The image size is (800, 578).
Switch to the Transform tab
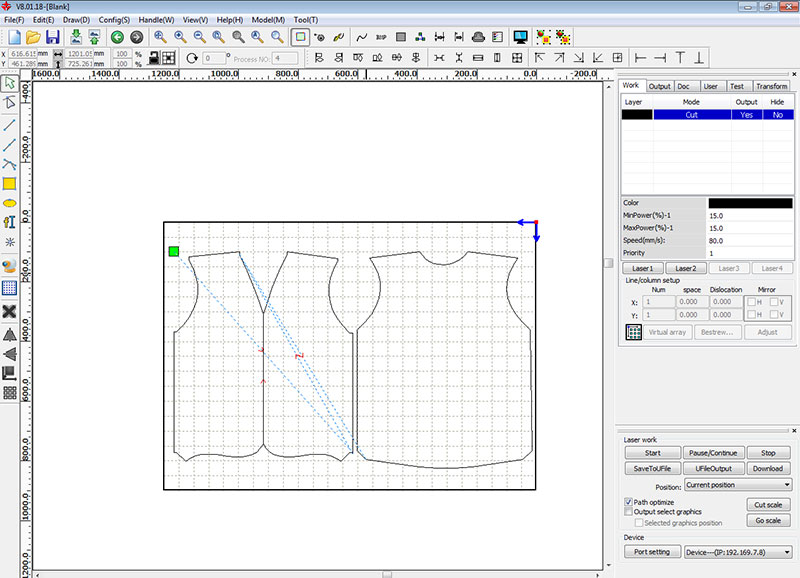coord(771,86)
